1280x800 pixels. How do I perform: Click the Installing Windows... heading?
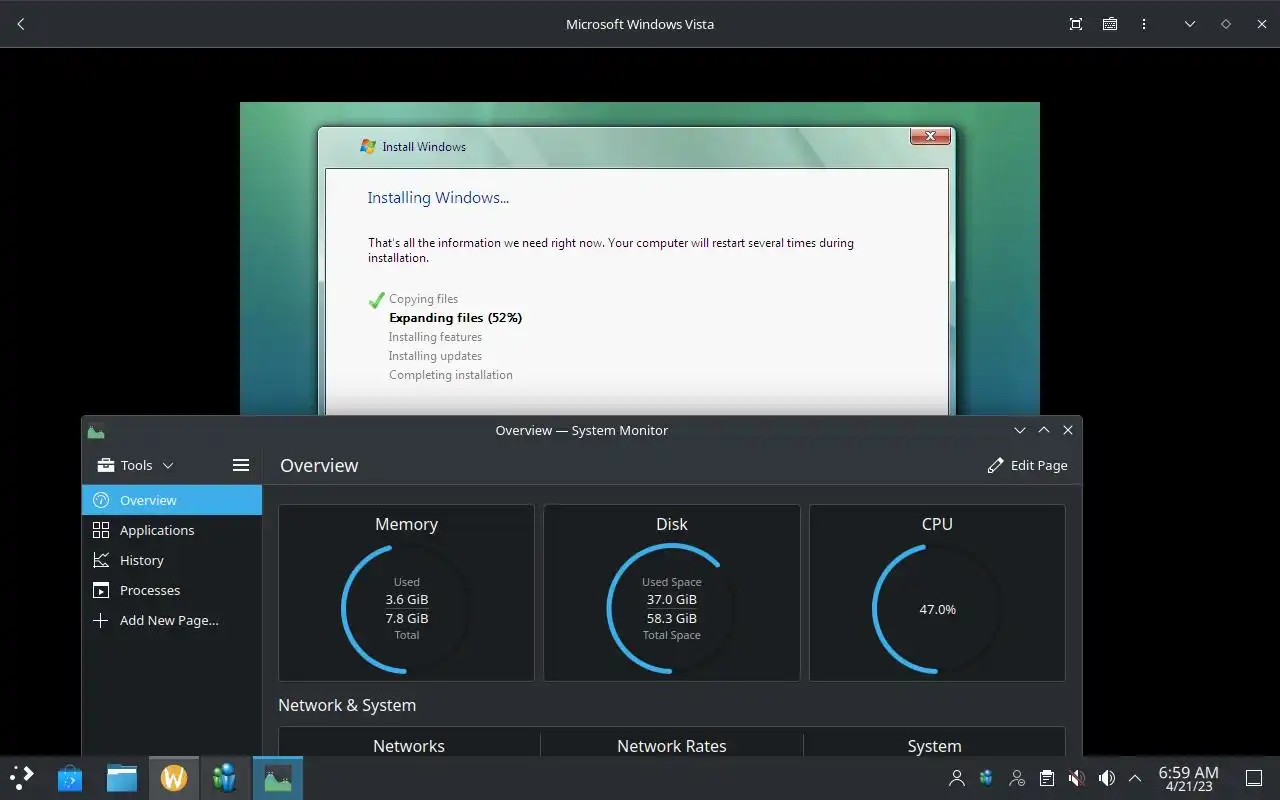438,198
